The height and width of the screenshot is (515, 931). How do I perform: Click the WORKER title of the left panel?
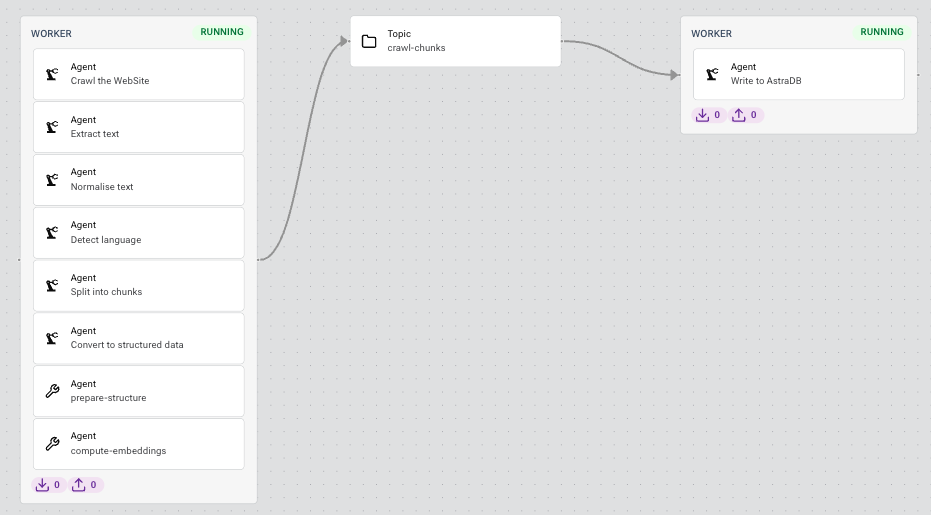pyautogui.click(x=51, y=34)
